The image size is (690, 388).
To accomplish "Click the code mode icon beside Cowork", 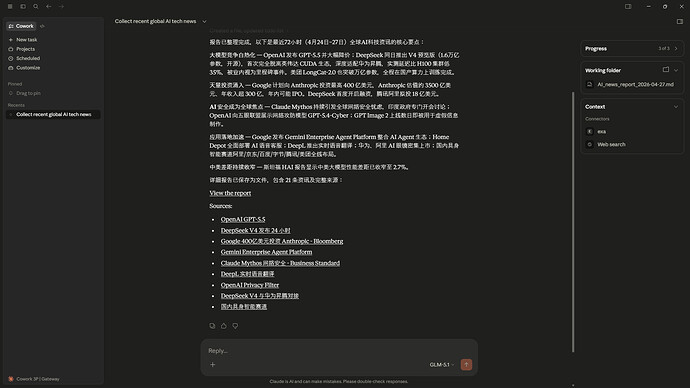I will click(x=42, y=26).
